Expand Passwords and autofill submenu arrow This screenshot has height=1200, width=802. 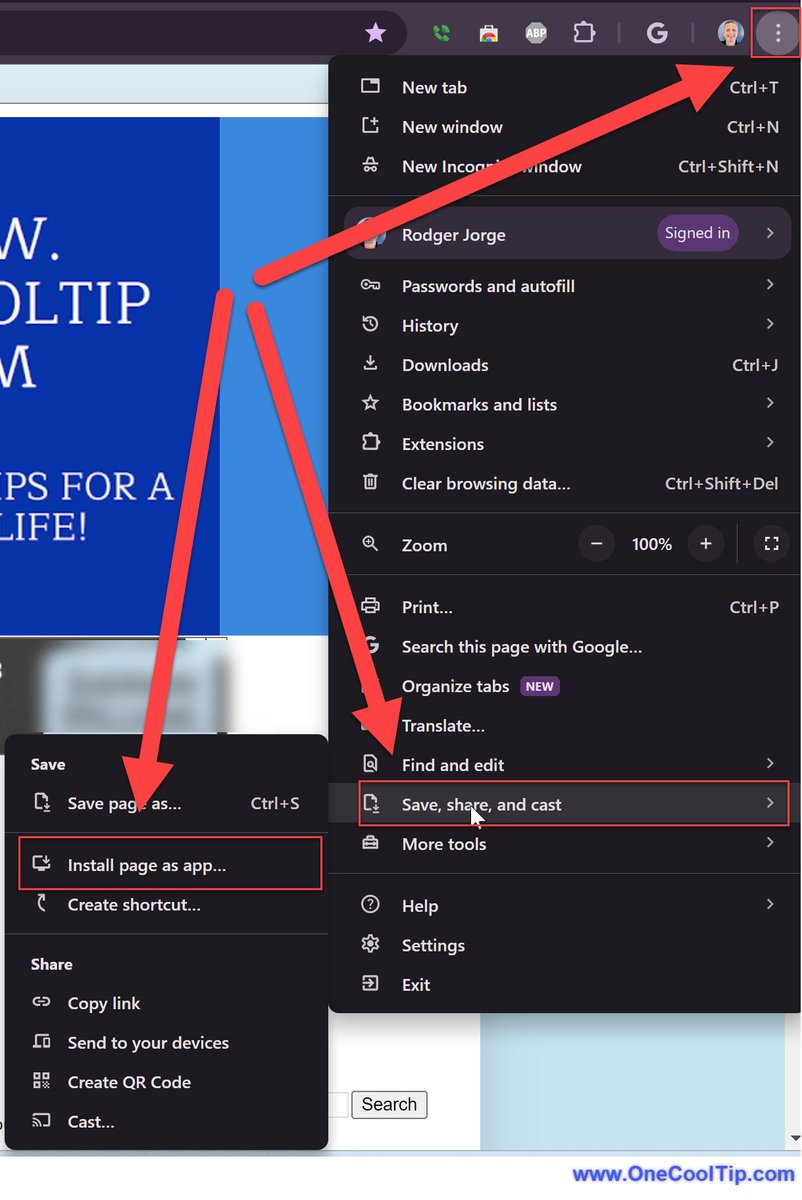pos(770,285)
